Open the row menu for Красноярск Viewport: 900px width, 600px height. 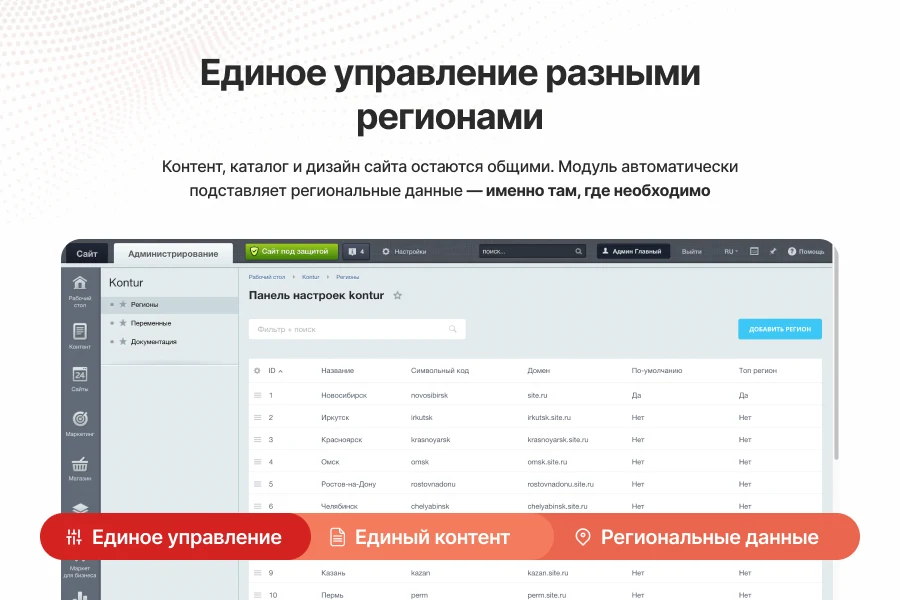pyautogui.click(x=258, y=440)
